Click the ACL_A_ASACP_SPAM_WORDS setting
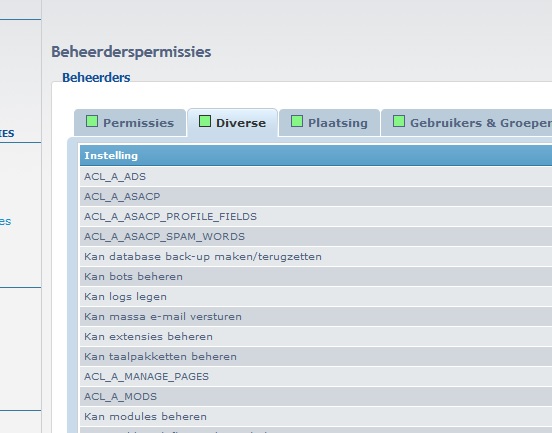 click(x=316, y=237)
